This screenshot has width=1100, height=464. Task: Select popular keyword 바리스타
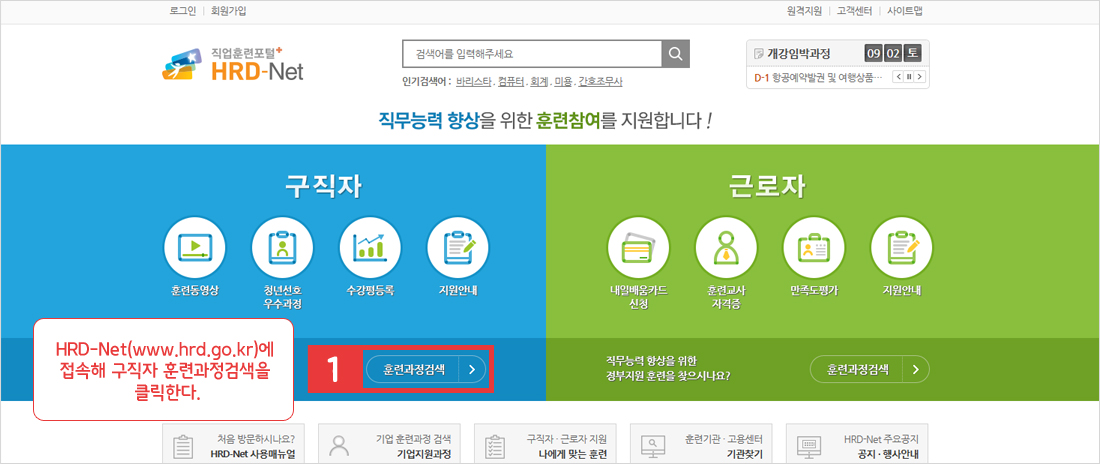474,81
